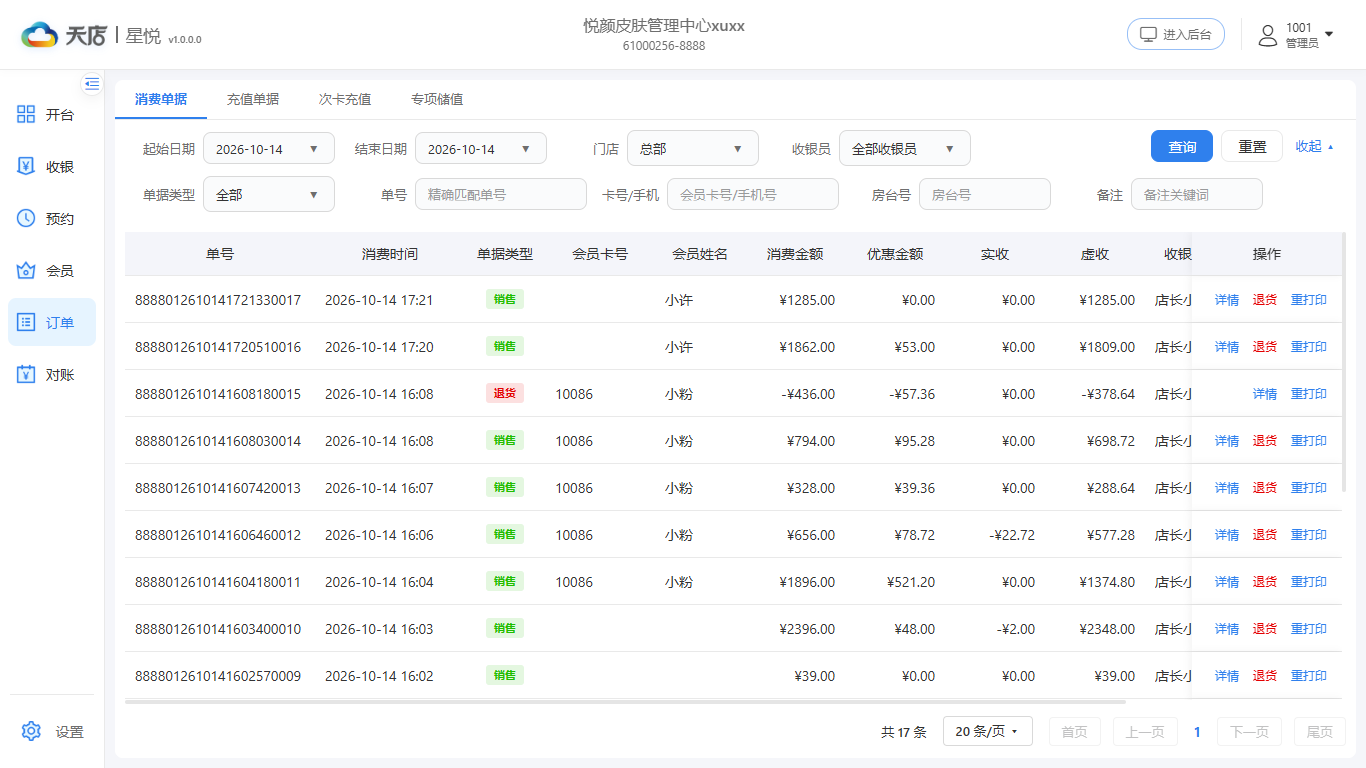
Task: Open the 专项储值 tab
Action: tap(437, 99)
